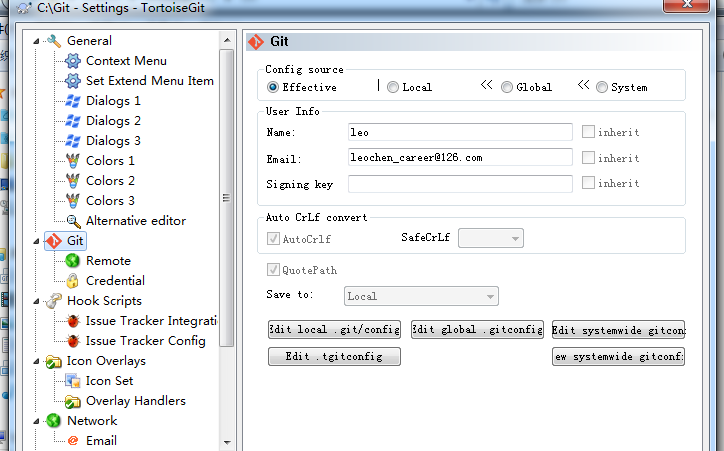Click the Email input field
The image size is (724, 451).
[x=460, y=157]
